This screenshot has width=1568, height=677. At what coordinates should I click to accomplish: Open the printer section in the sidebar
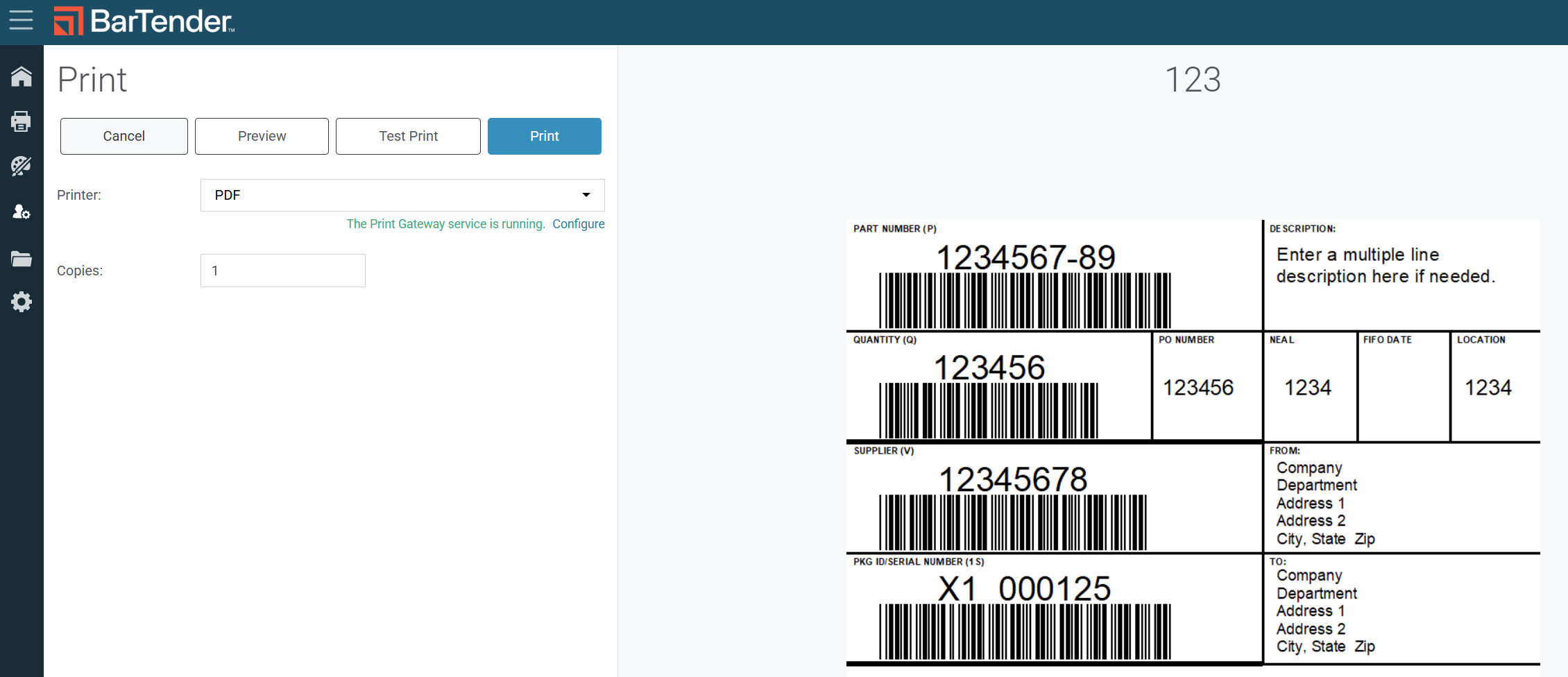point(22,121)
